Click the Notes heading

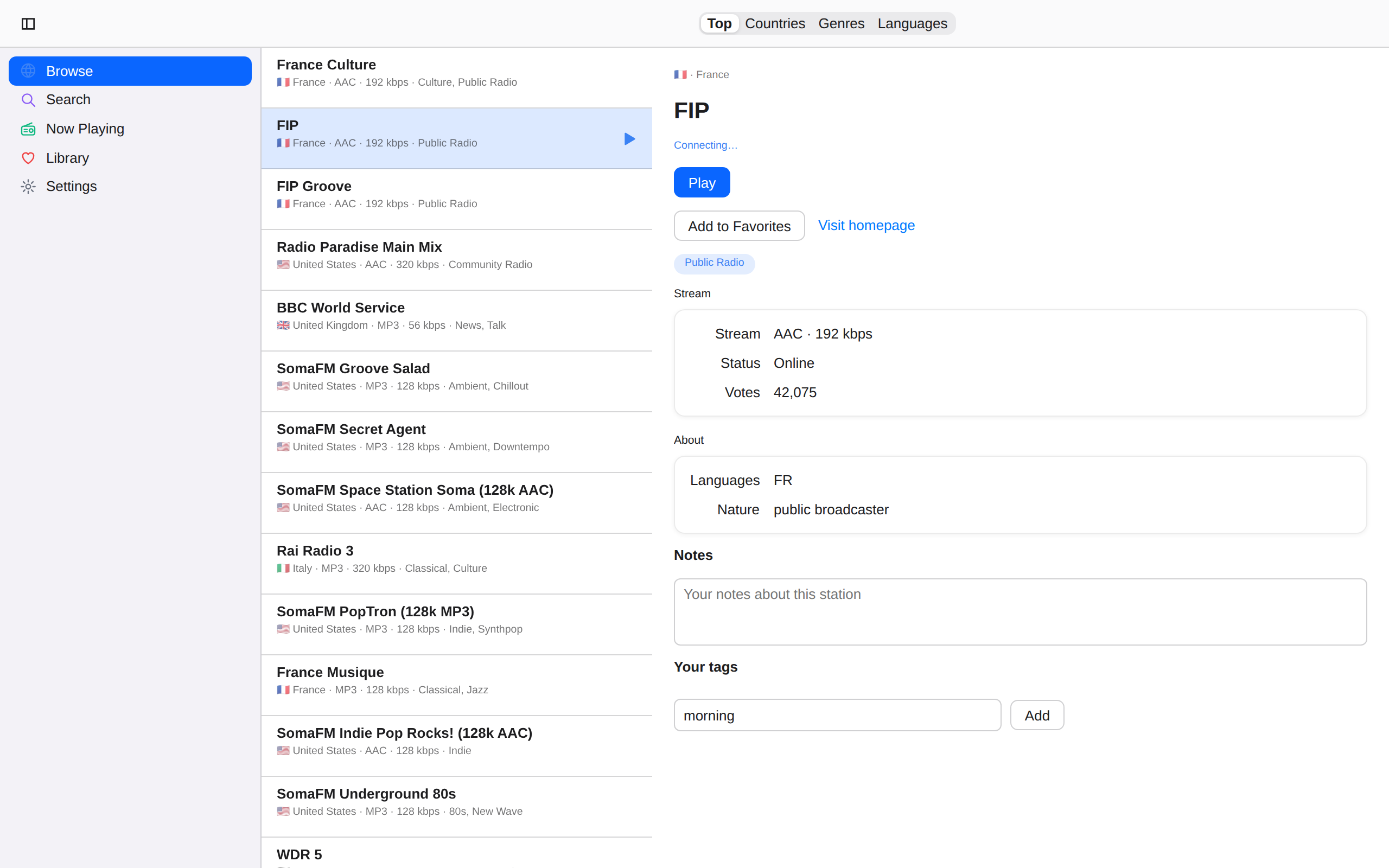tap(693, 555)
